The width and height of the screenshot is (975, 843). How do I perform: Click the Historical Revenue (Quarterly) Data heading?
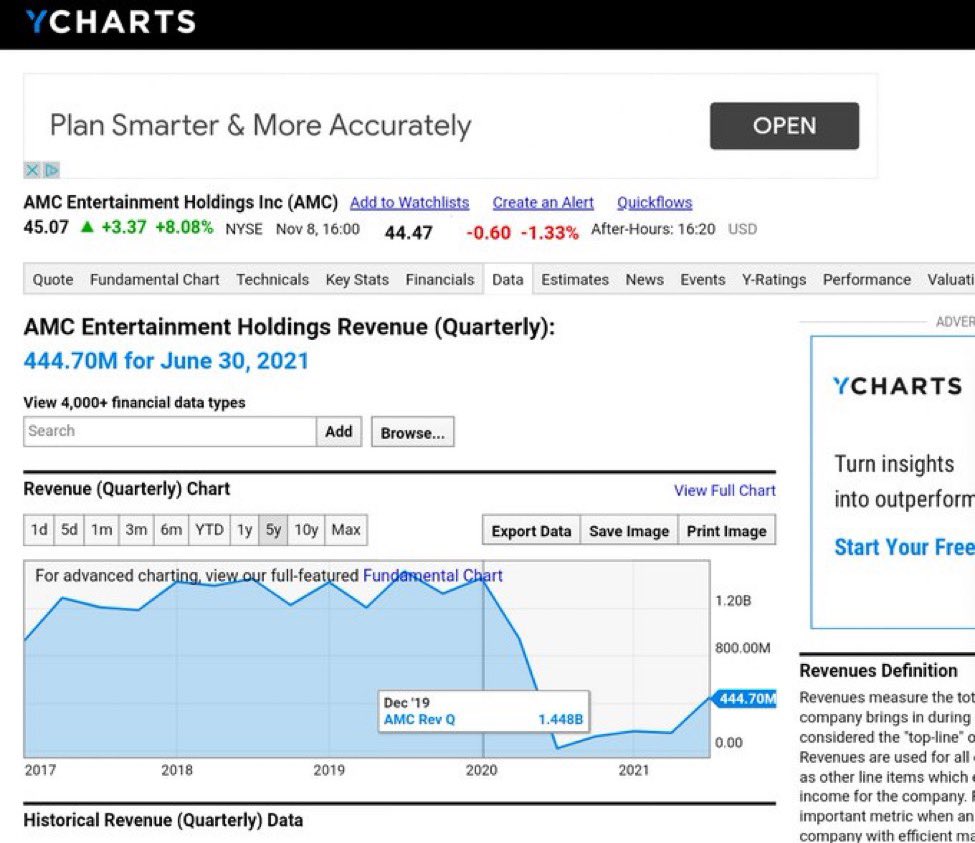pyautogui.click(x=163, y=821)
